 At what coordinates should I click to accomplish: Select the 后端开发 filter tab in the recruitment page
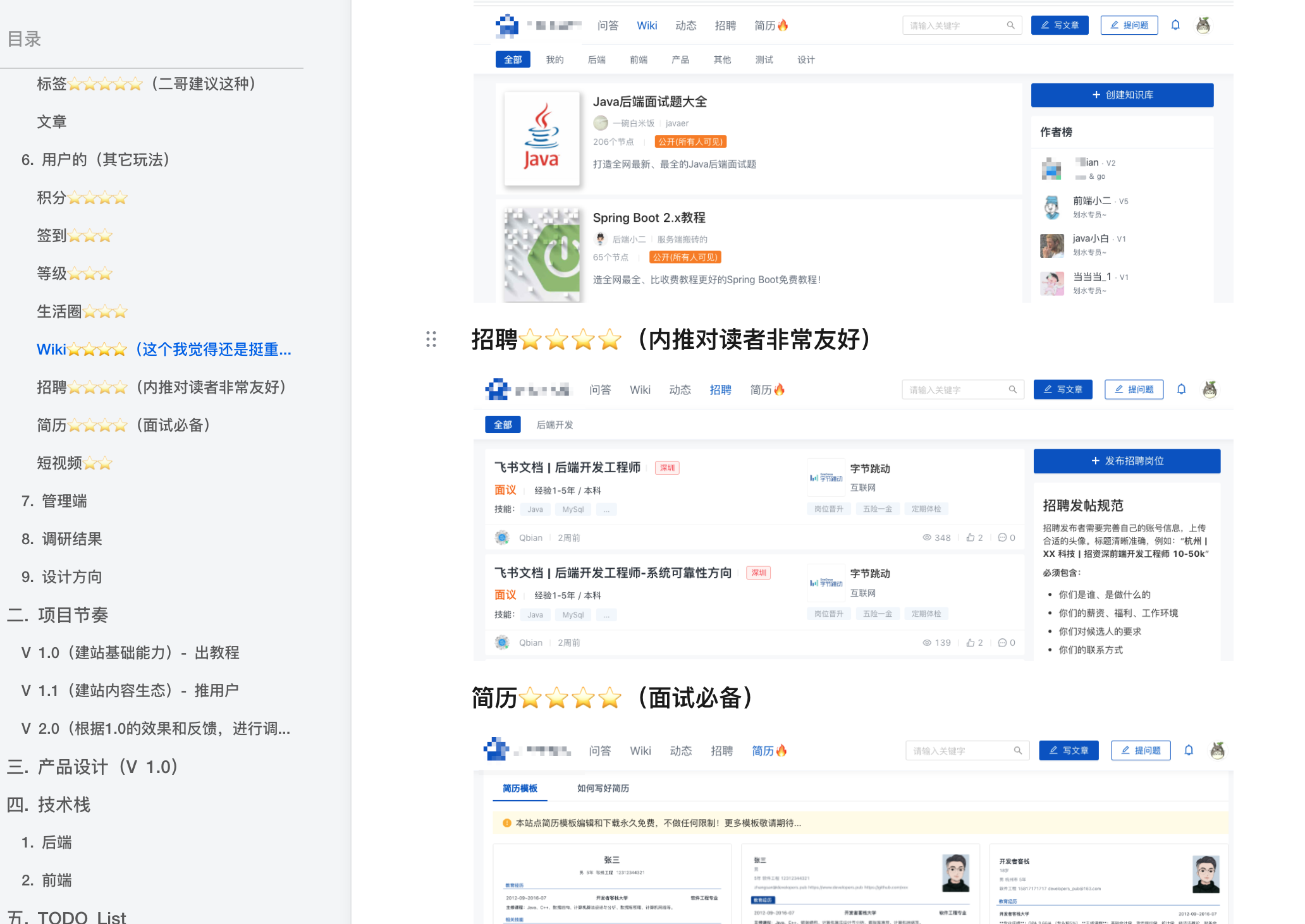[554, 425]
